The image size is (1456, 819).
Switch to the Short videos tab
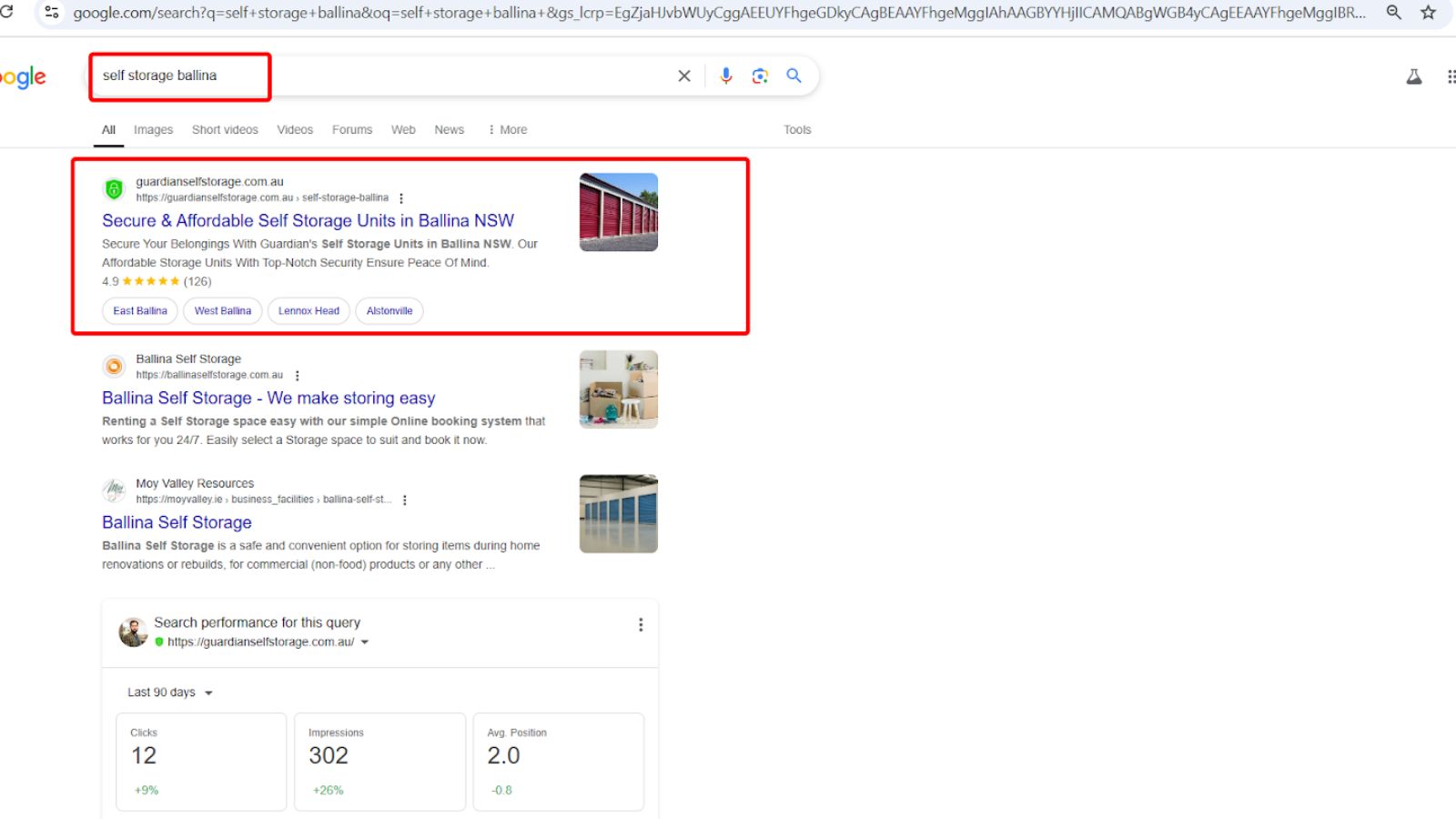(x=225, y=129)
